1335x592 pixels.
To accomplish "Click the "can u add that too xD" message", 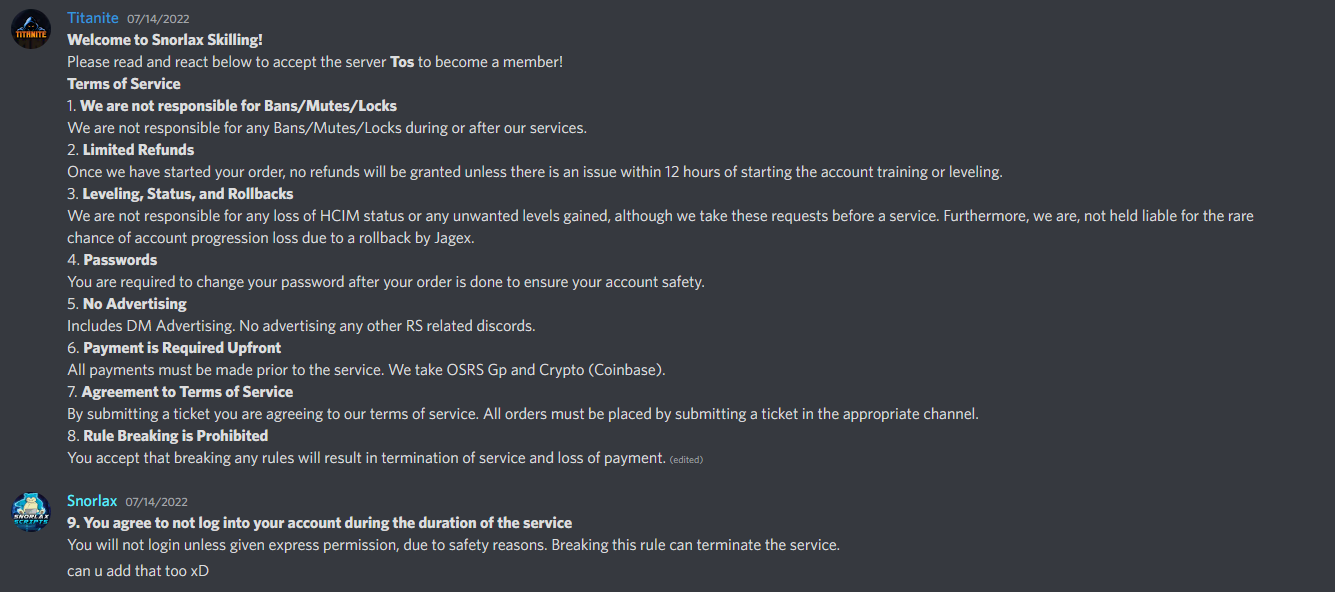I will coord(138,571).
